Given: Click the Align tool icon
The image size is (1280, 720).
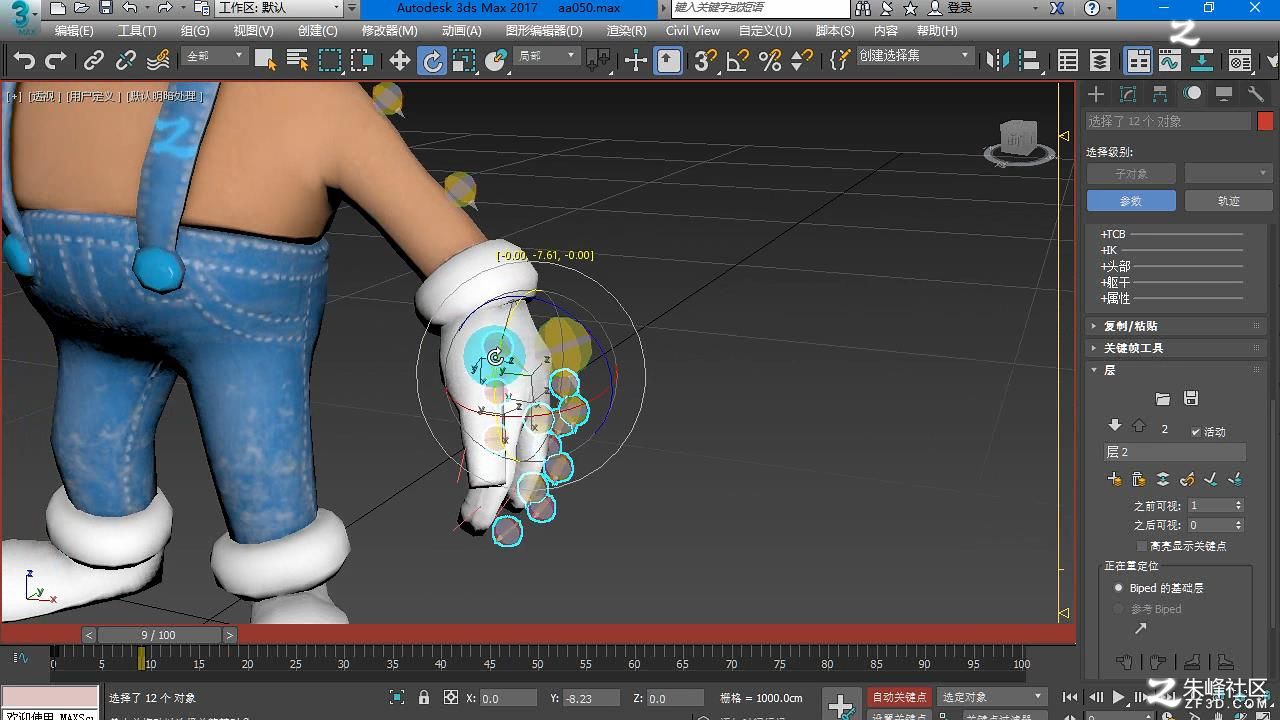Looking at the screenshot, I should coord(1030,61).
